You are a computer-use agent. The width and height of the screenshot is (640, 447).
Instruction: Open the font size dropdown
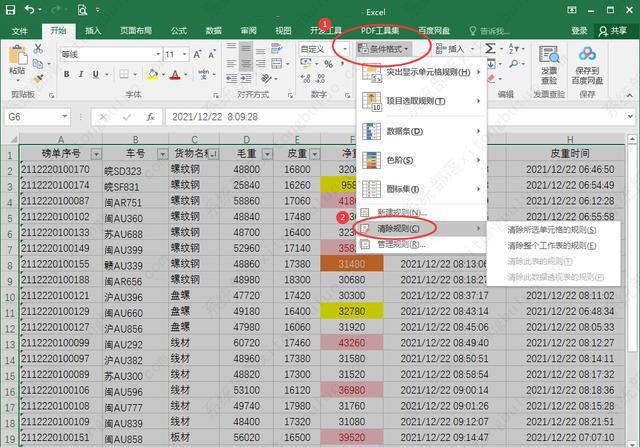183,54
